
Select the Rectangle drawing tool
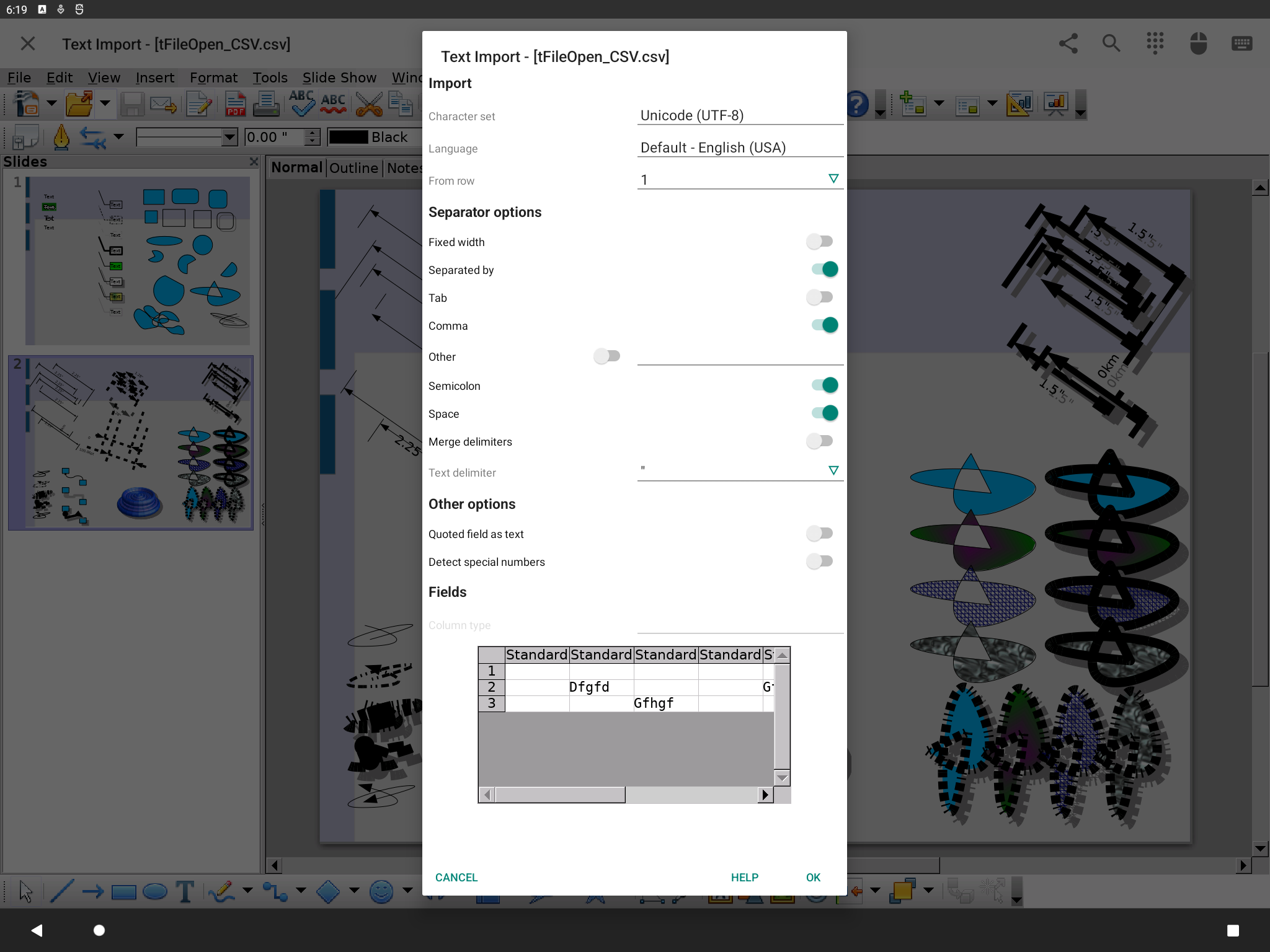click(x=123, y=892)
